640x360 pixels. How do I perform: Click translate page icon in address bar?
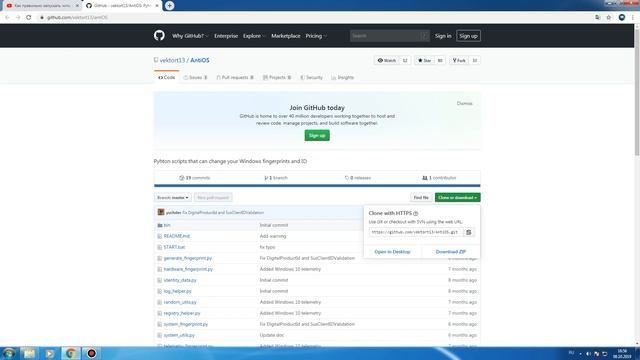pos(598,18)
